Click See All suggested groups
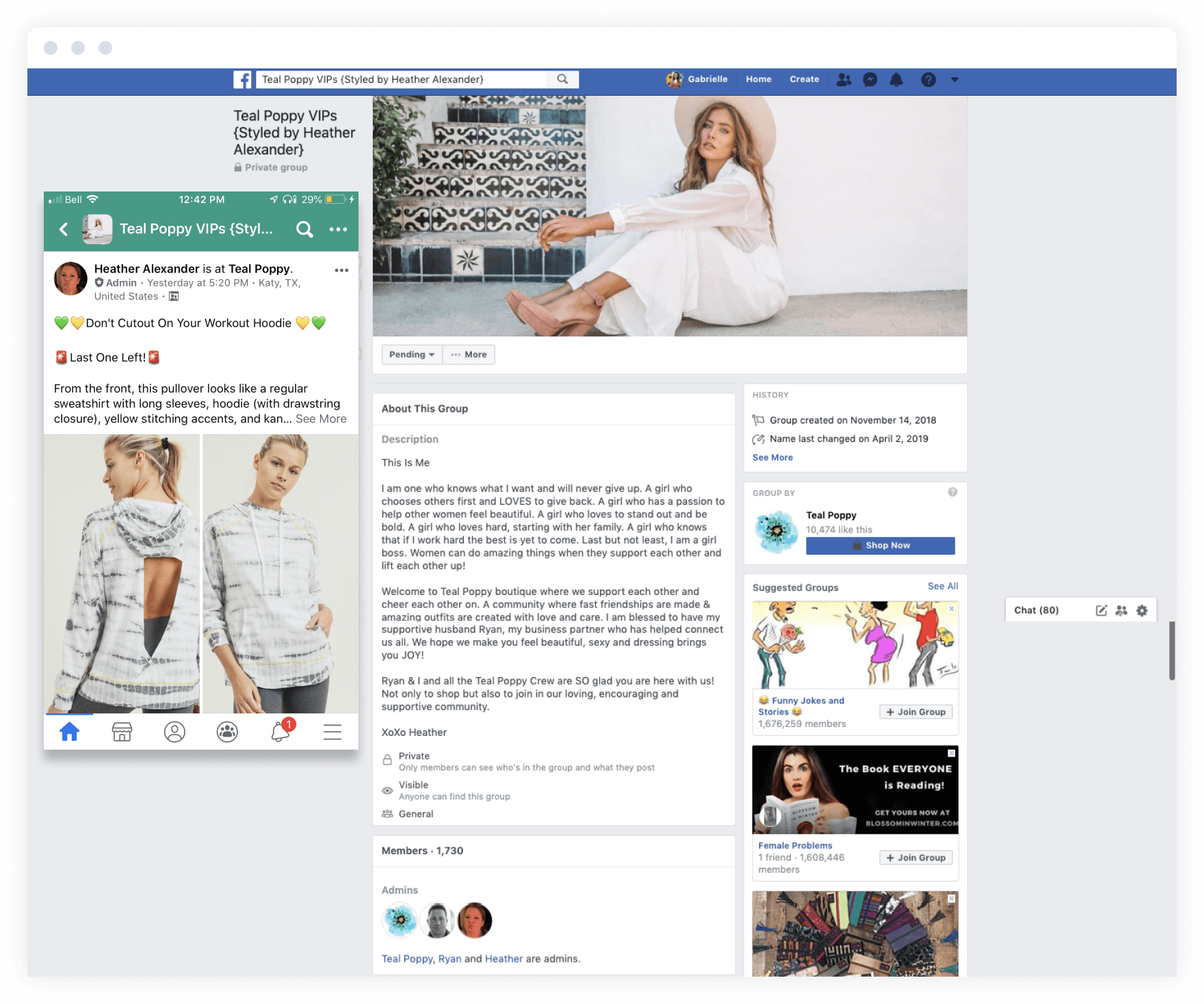 tap(943, 586)
